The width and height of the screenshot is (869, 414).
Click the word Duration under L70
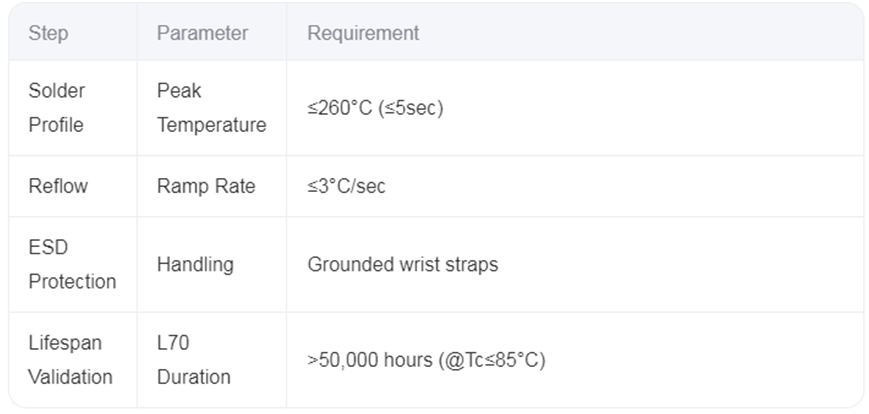[x=193, y=377]
